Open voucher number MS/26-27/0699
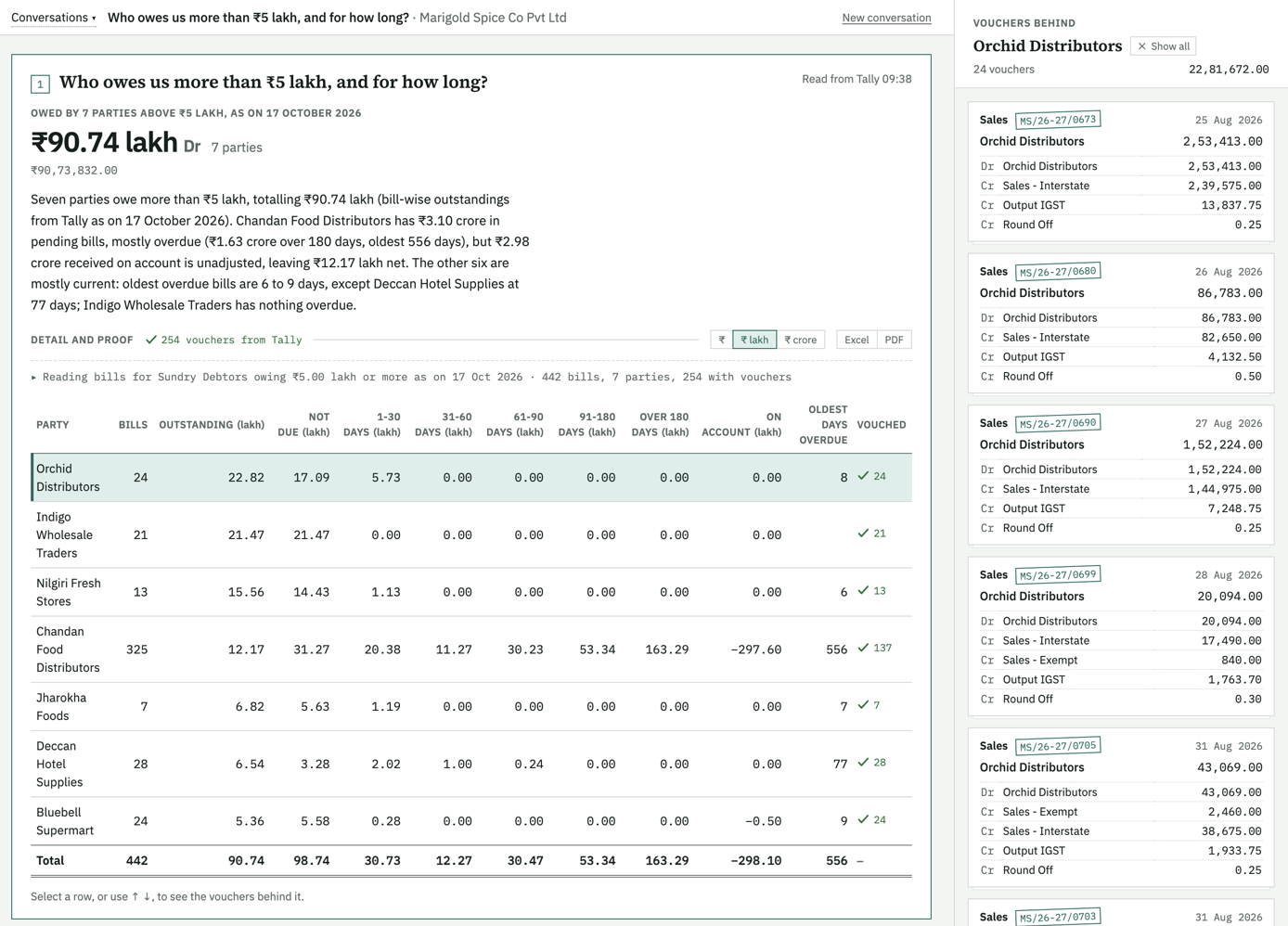 coord(1058,575)
